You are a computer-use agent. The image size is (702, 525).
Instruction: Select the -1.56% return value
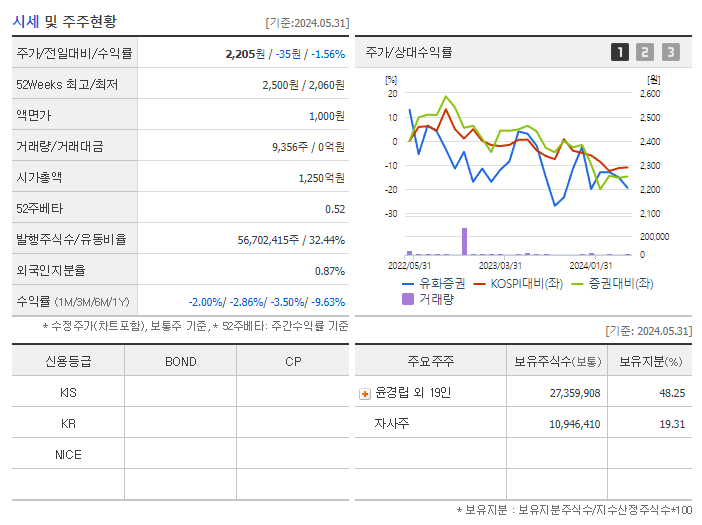(x=328, y=54)
